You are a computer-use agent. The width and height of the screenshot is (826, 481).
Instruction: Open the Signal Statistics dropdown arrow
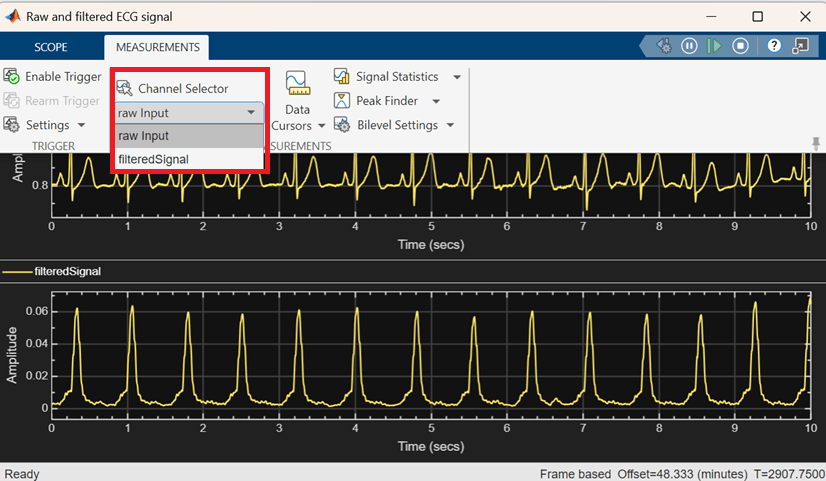(457, 77)
